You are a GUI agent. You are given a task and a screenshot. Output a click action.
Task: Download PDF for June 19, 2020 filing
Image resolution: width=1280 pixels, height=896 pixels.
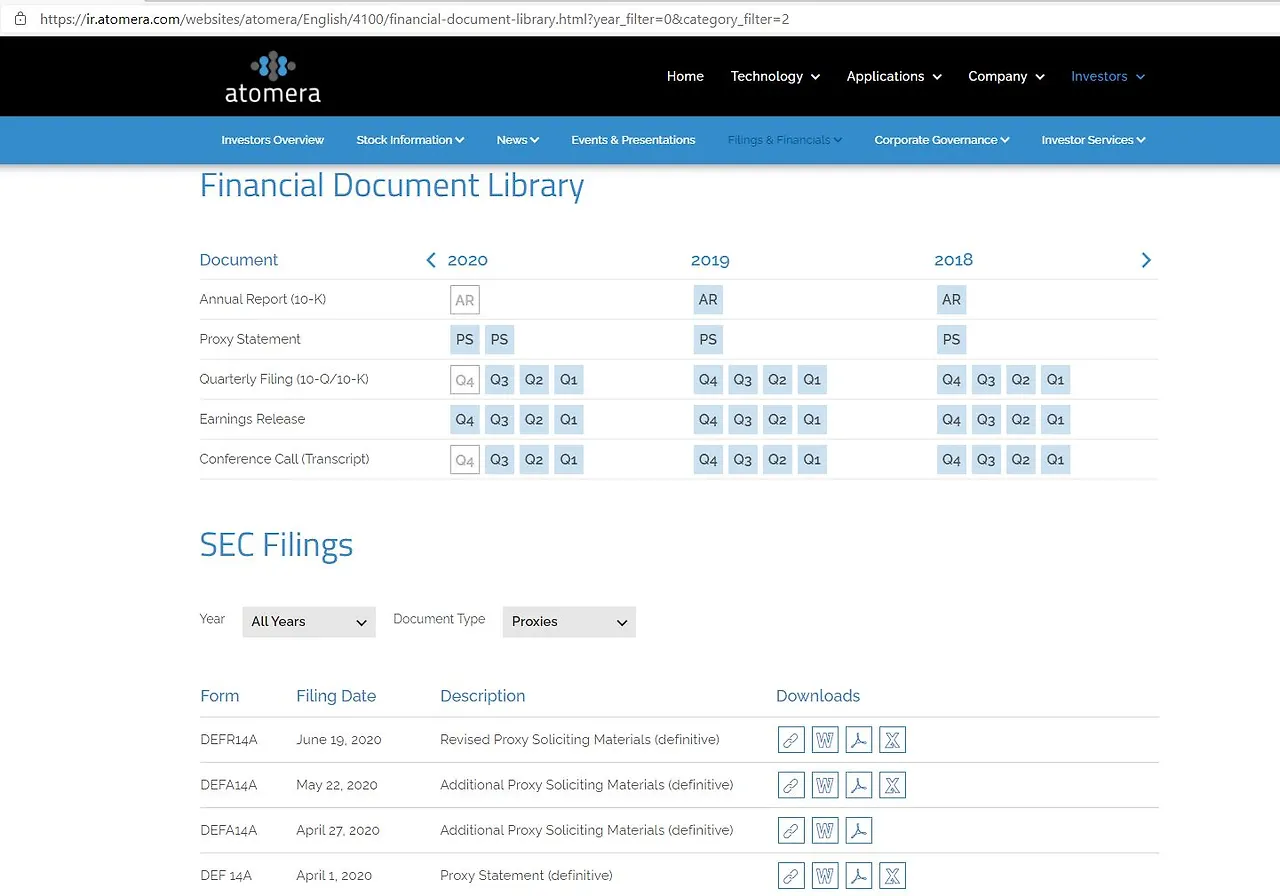[x=859, y=740]
